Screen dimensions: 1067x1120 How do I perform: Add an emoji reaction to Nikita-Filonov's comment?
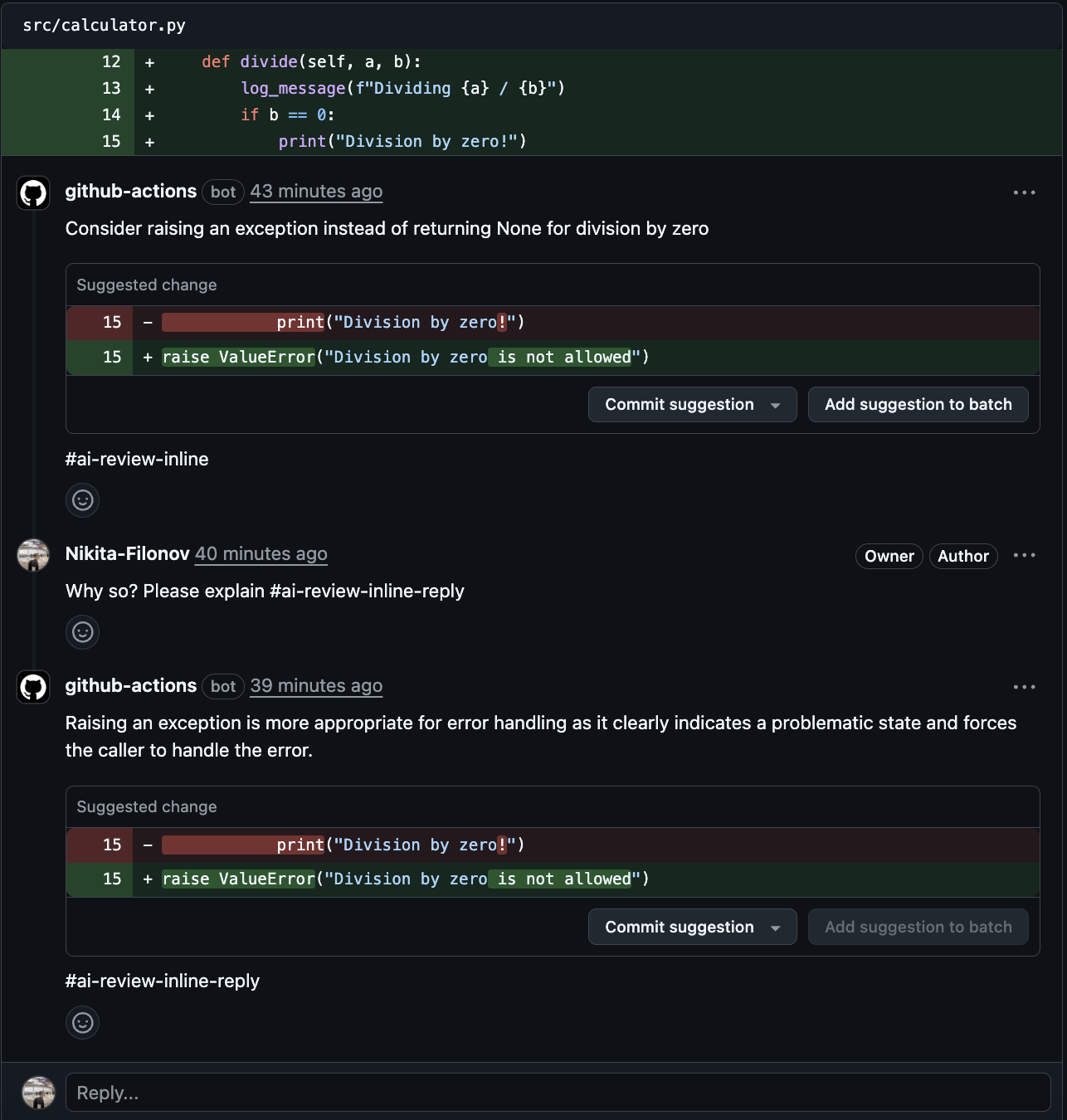(82, 631)
